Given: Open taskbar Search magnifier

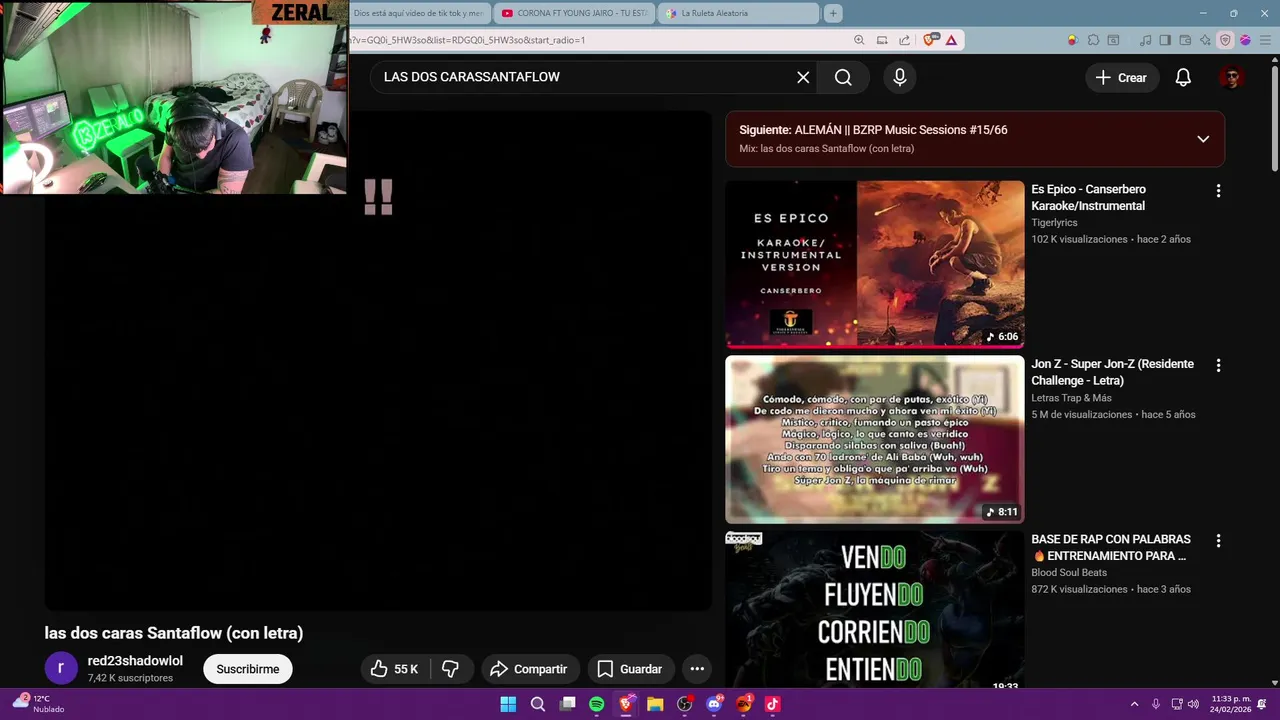Looking at the screenshot, I should 538,704.
